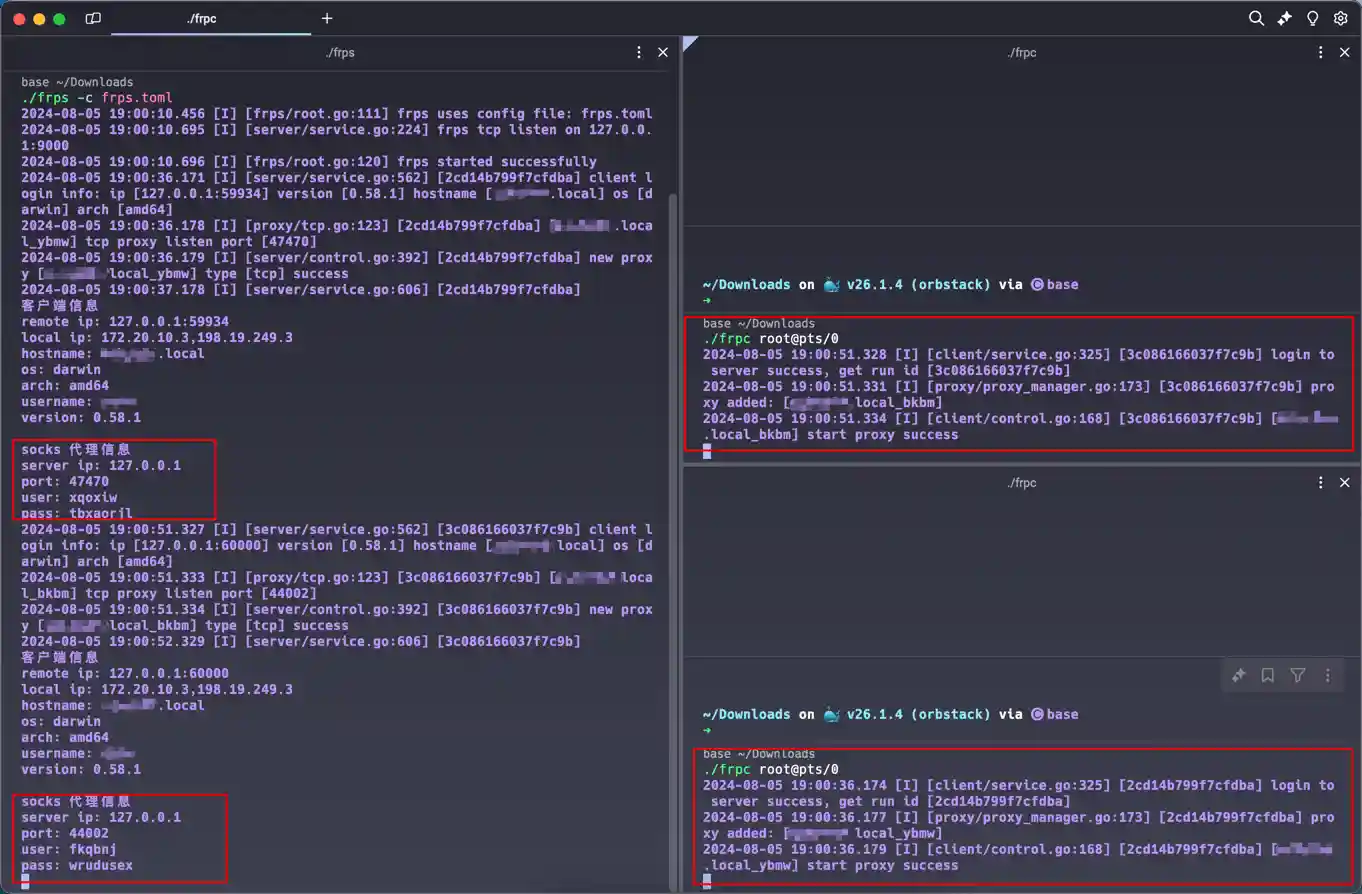
Task: Open the search magnifier in title bar
Action: click(1256, 18)
